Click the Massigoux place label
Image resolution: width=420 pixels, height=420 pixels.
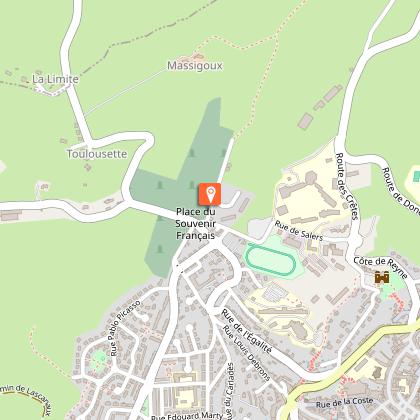tap(195, 66)
